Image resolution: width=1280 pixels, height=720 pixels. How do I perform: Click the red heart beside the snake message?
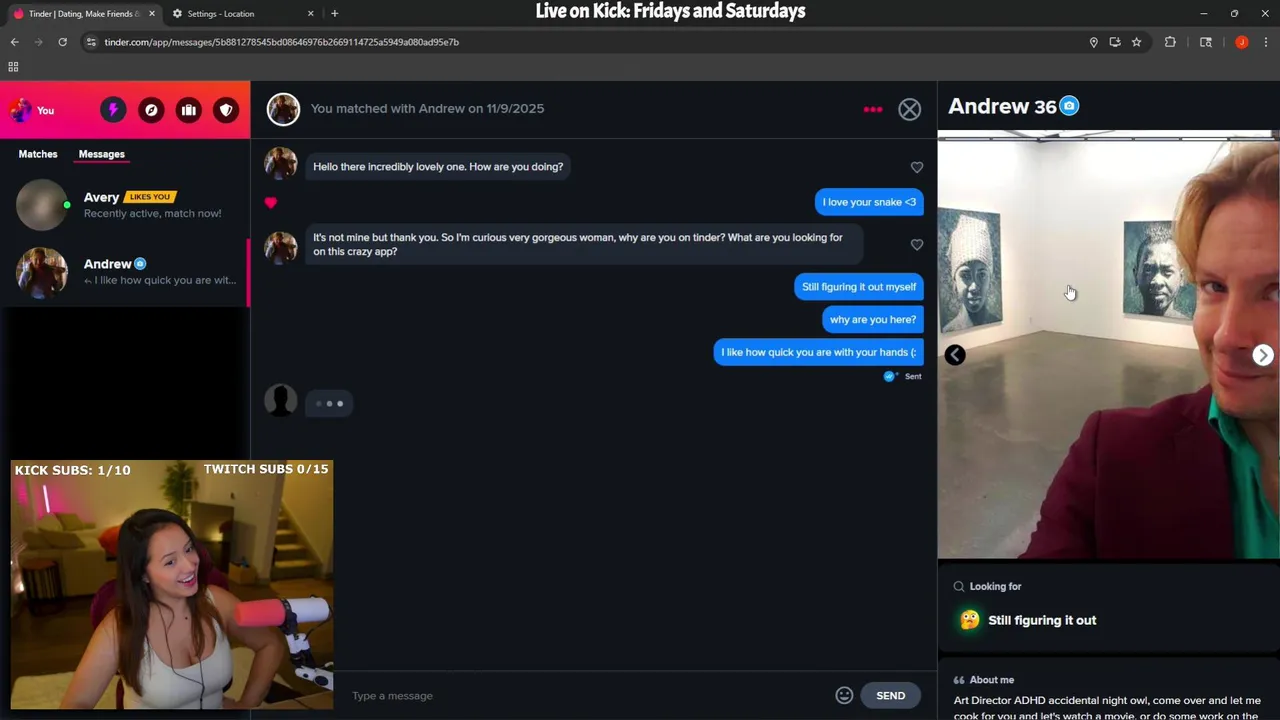click(270, 202)
